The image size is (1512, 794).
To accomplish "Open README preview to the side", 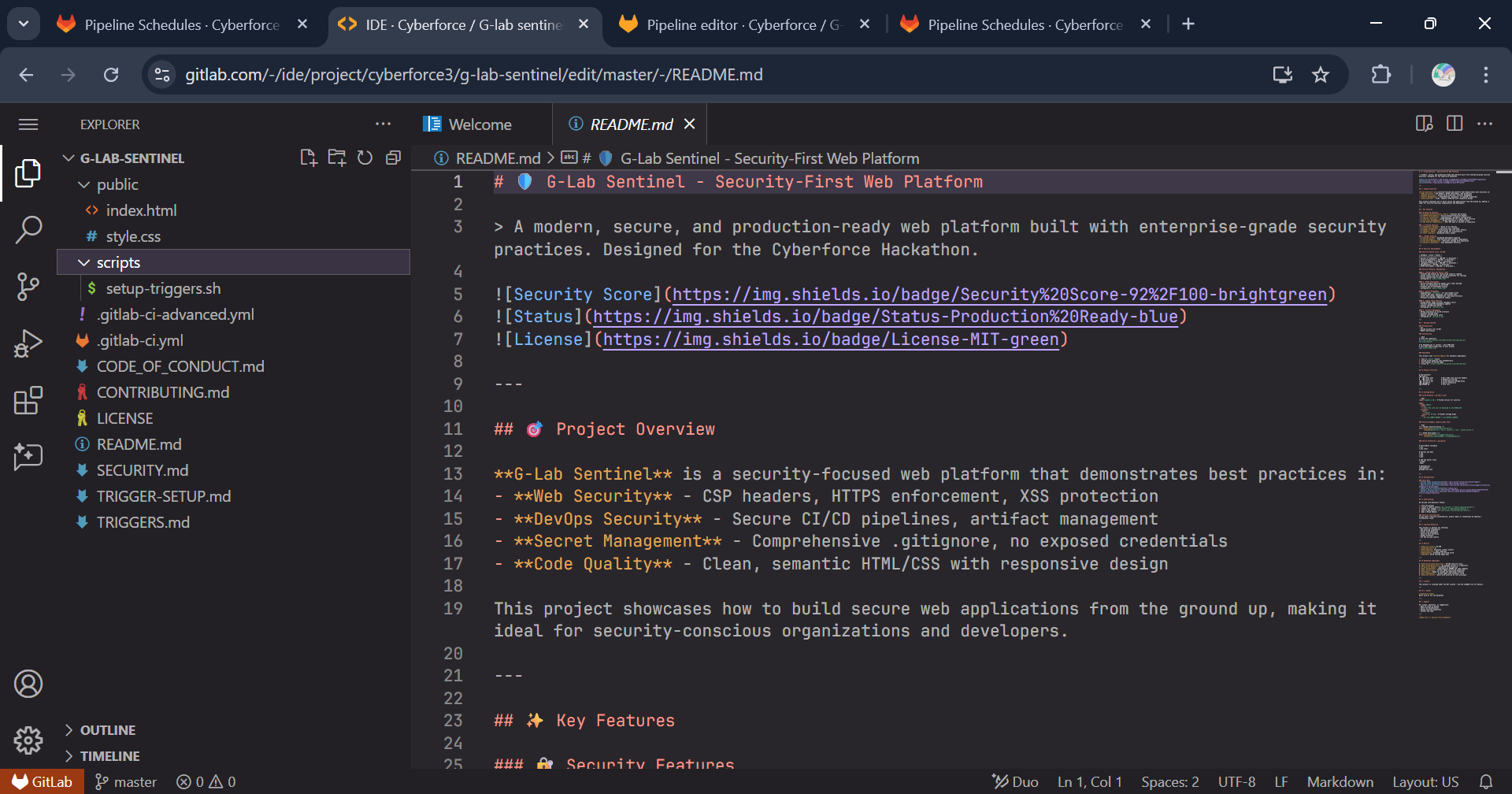I will tap(1424, 124).
